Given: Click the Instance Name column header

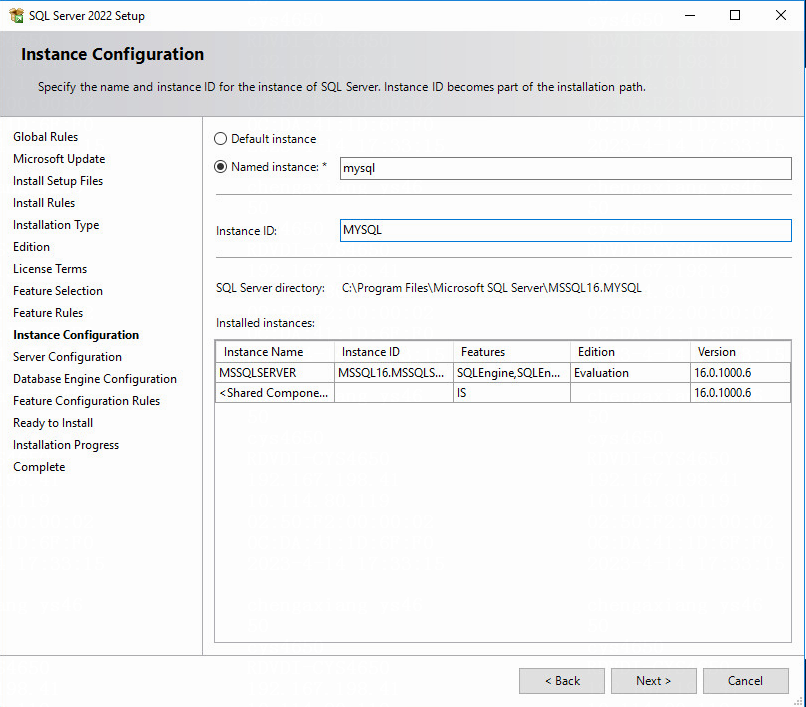Looking at the screenshot, I should pos(275,352).
